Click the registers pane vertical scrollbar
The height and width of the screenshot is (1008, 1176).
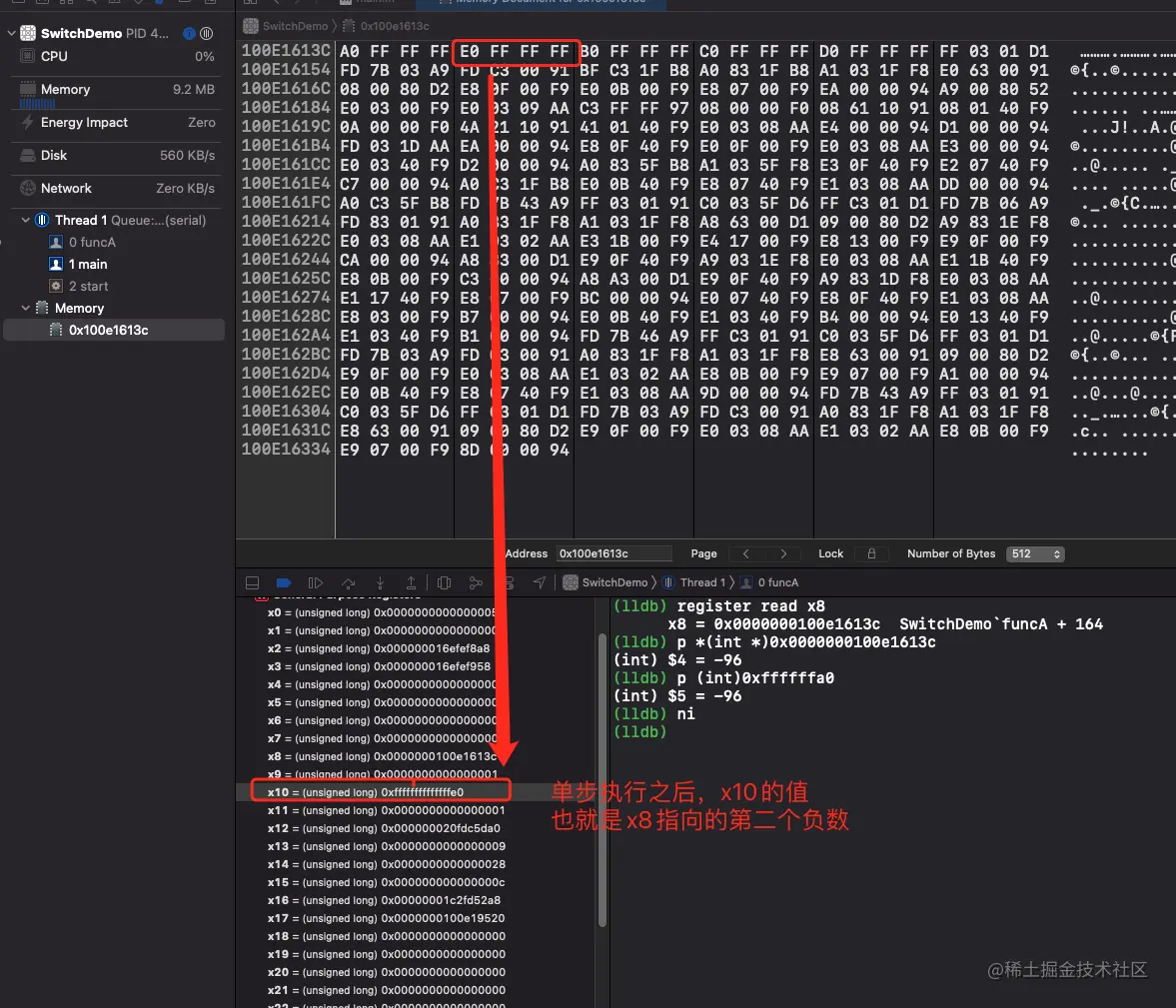(x=601, y=780)
